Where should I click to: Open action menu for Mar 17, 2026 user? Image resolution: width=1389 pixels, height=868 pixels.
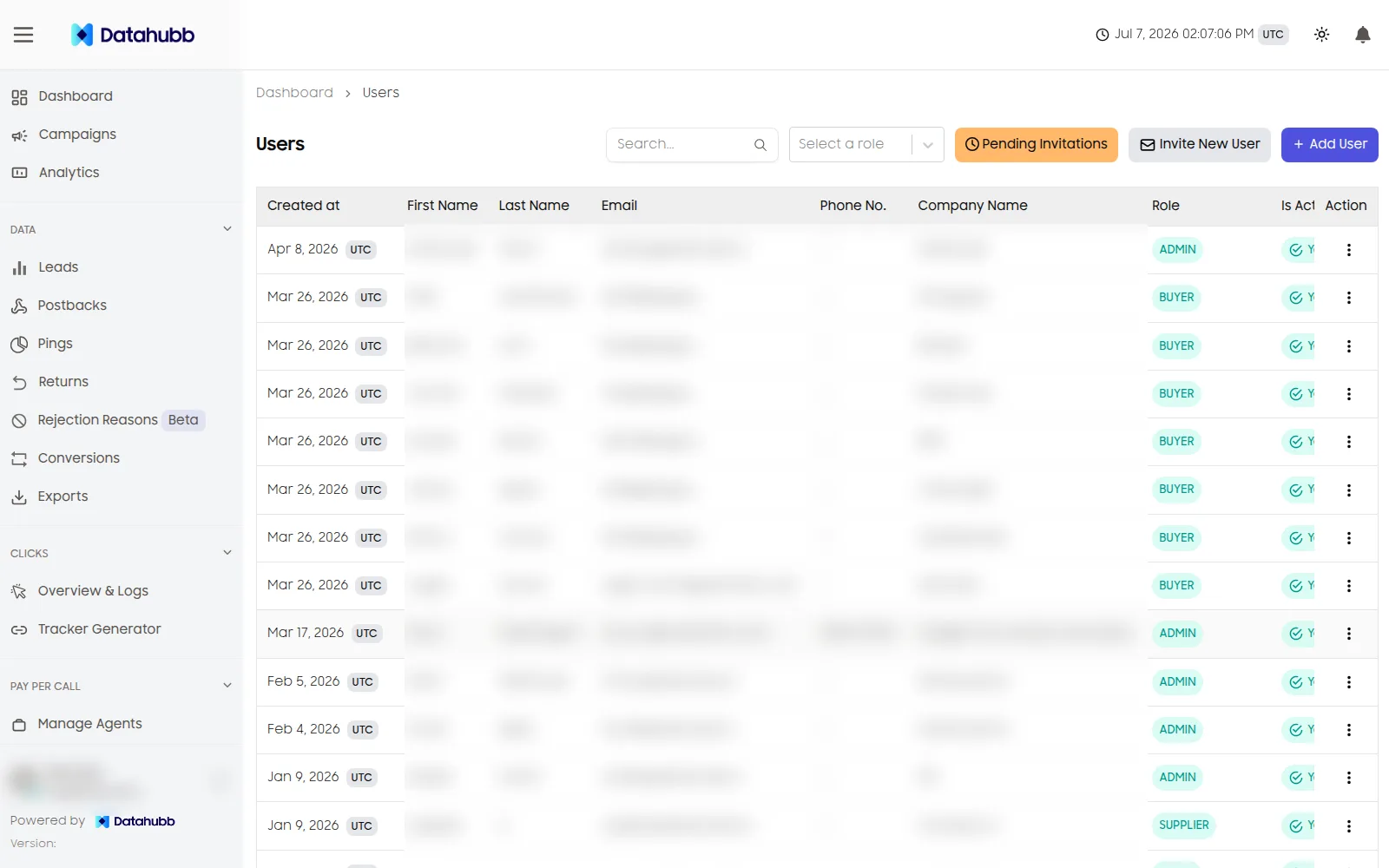pos(1348,634)
